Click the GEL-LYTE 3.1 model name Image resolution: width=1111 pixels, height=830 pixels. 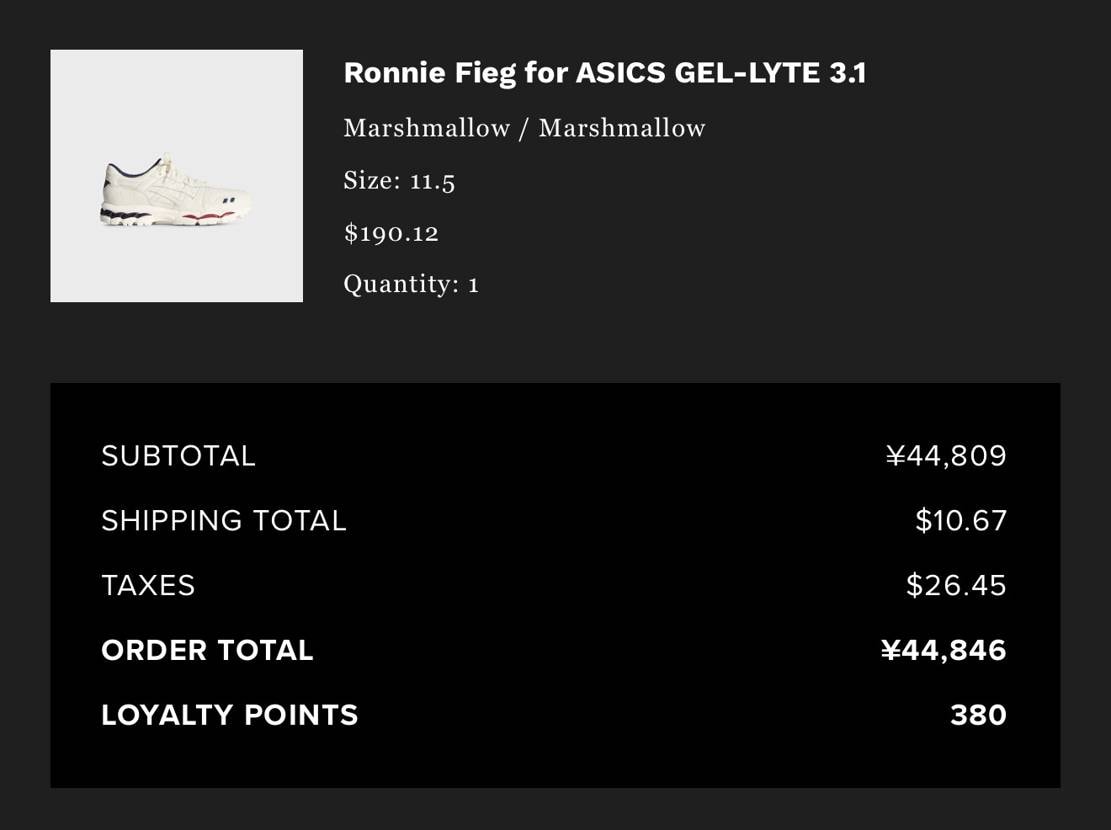coord(770,73)
